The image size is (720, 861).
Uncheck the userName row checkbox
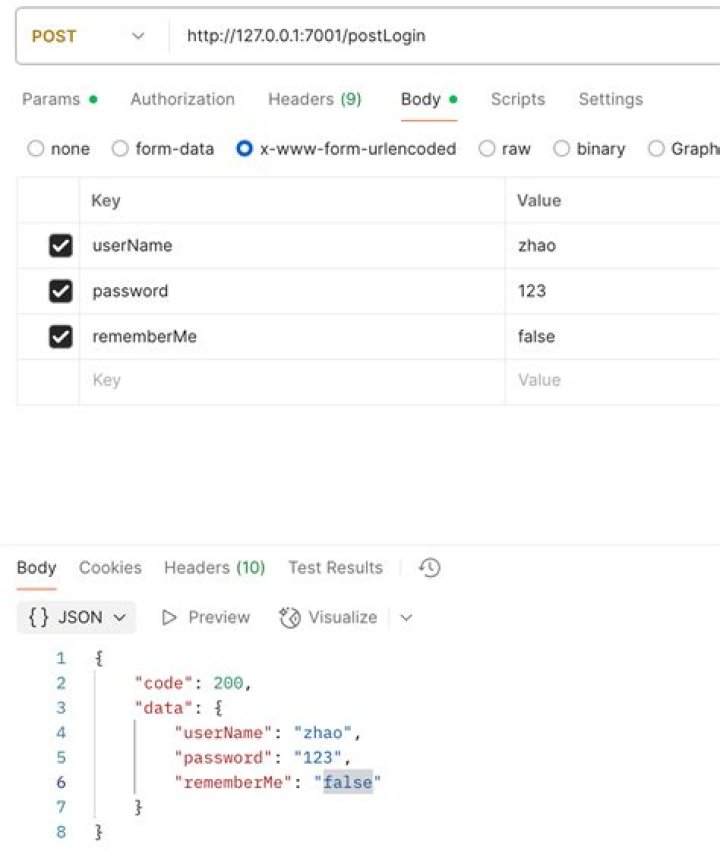click(x=60, y=245)
